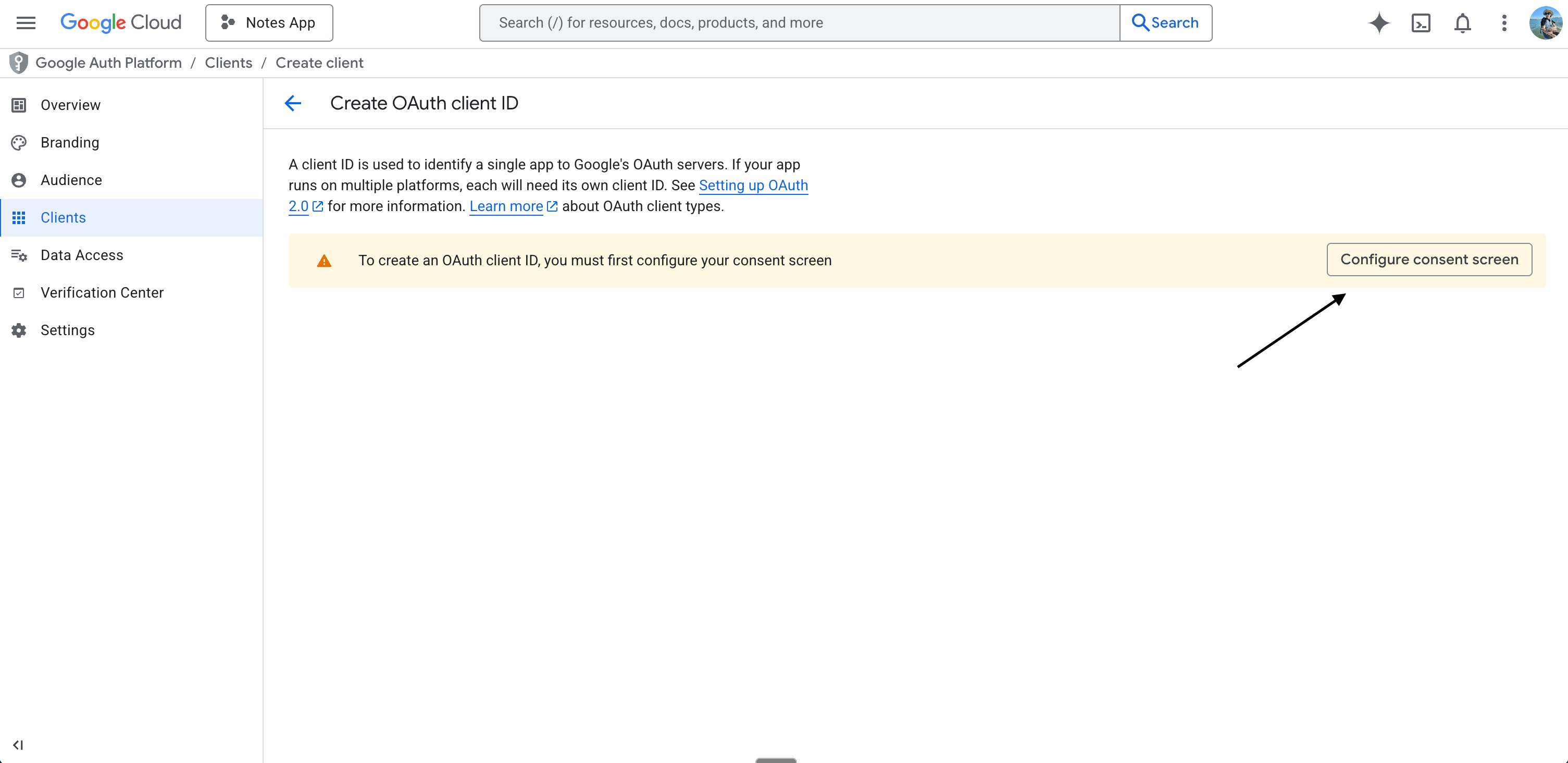
Task: Open the Audience sidebar item
Action: pos(131,180)
